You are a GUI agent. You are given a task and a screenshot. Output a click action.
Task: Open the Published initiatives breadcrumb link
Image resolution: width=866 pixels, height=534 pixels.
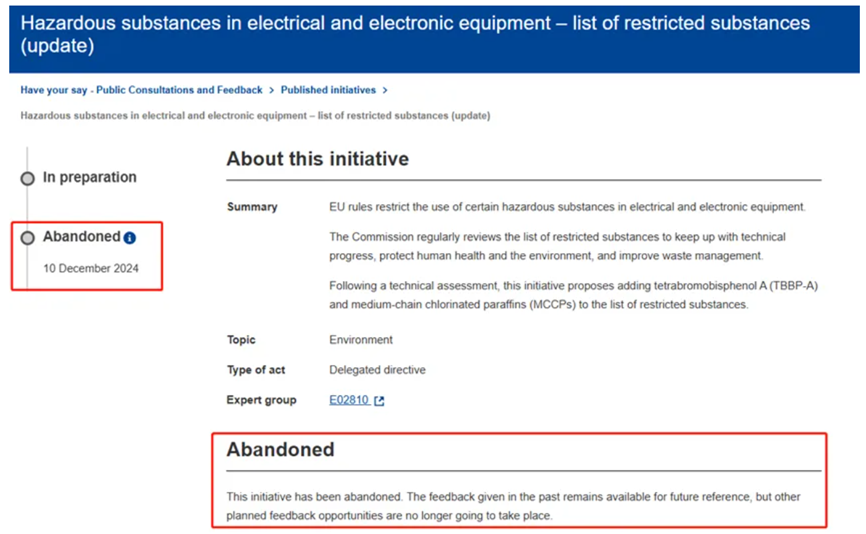coord(328,90)
